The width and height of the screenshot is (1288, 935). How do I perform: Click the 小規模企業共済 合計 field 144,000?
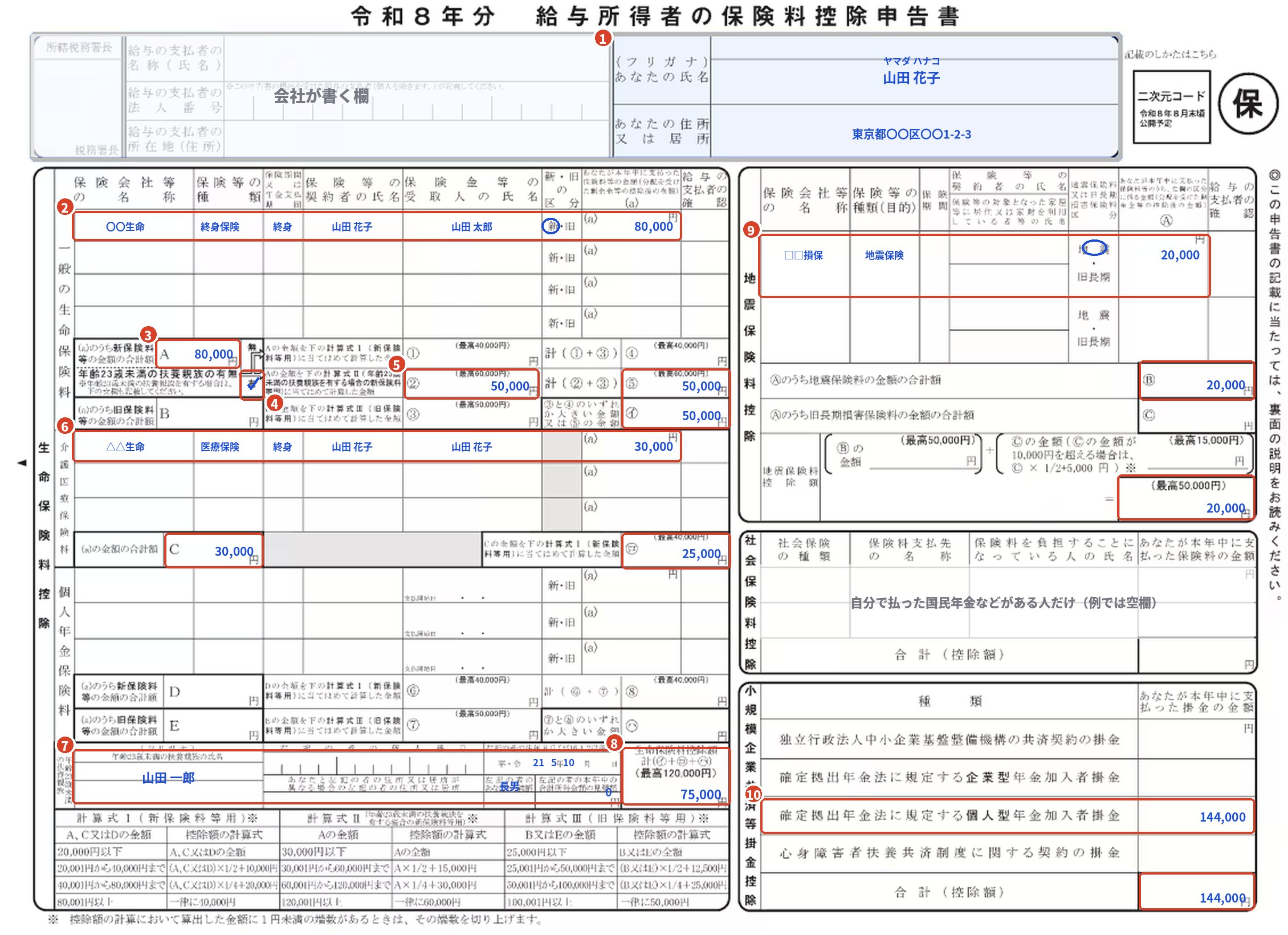[x=1197, y=891]
